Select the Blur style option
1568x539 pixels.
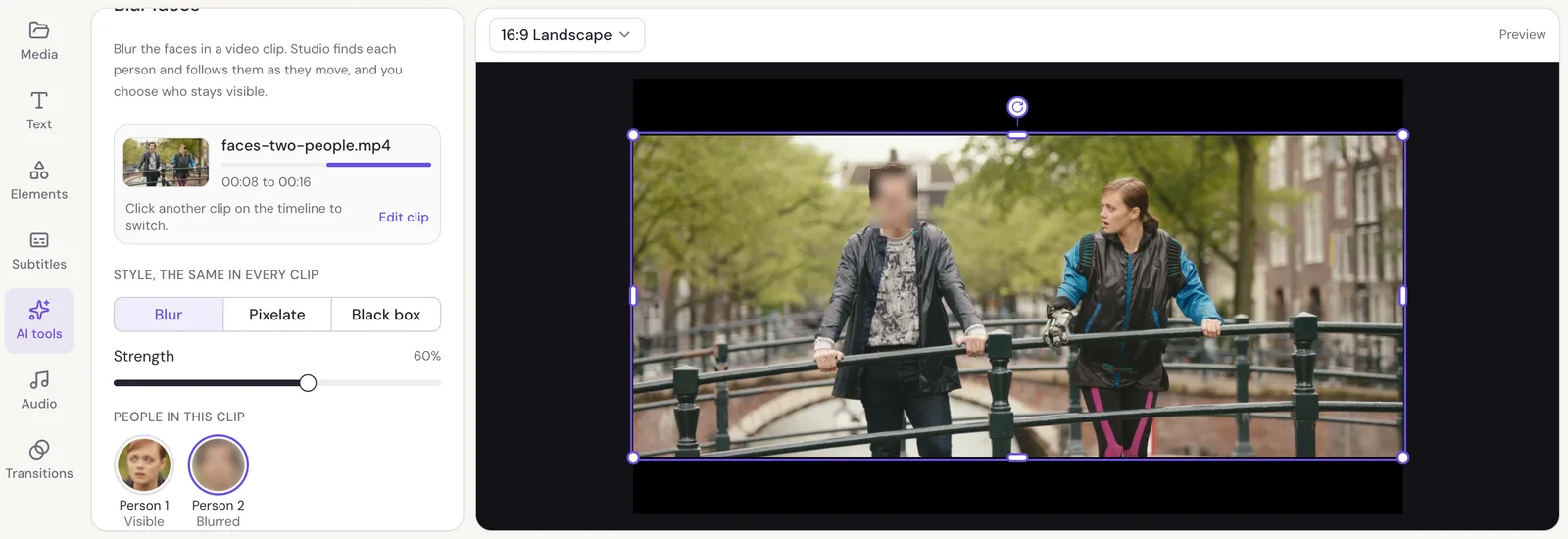(169, 315)
